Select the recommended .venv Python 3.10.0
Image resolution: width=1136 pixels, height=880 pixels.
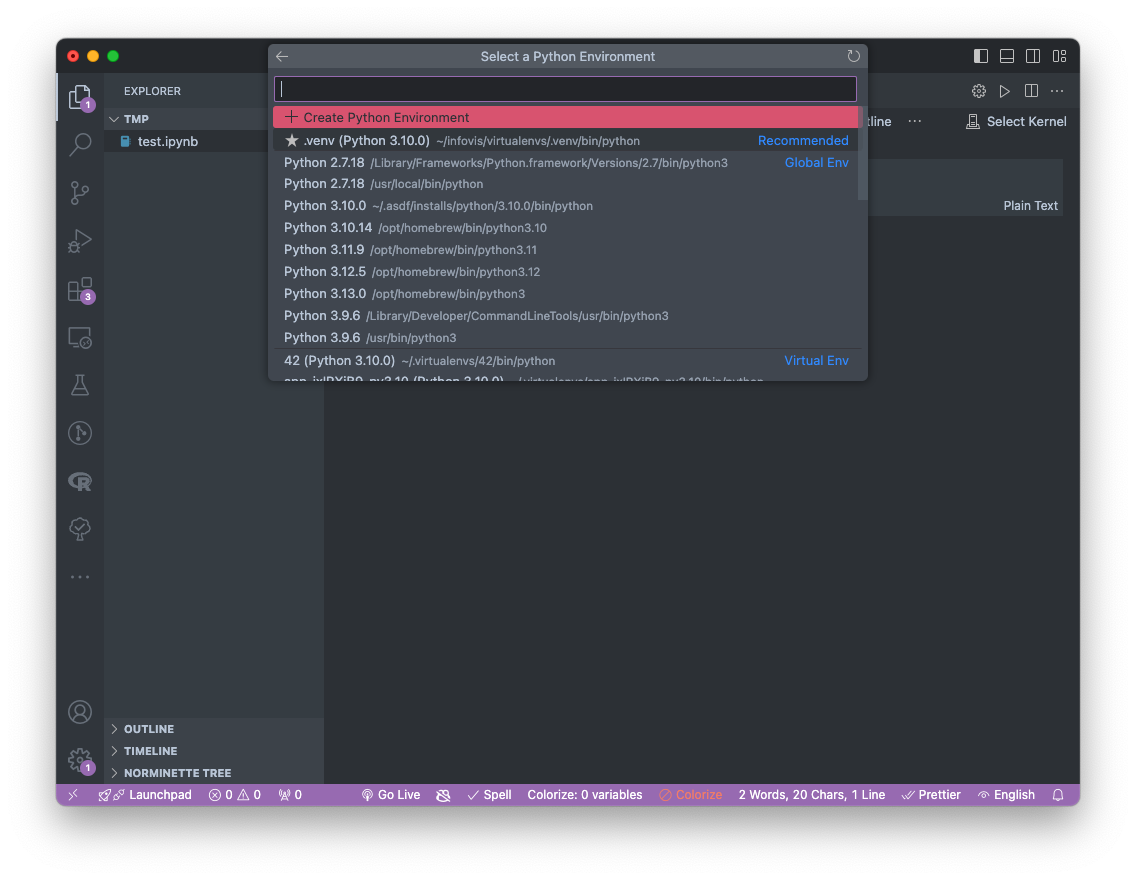tap(565, 141)
